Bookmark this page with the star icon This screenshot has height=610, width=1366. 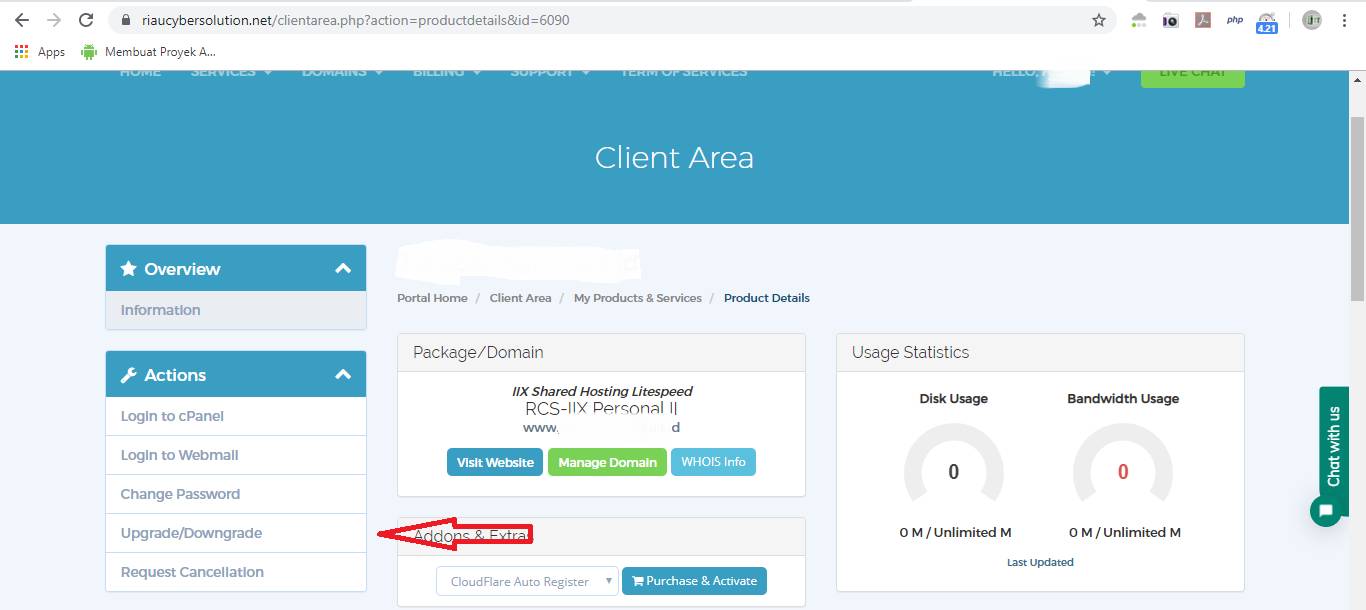pyautogui.click(x=1099, y=20)
